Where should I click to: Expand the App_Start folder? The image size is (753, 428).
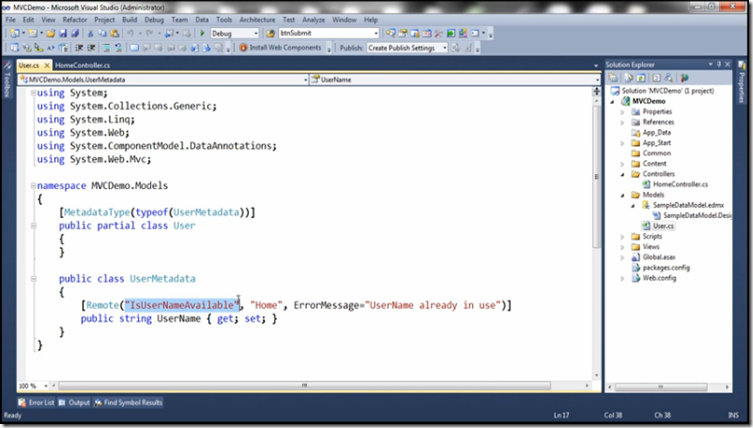[x=622, y=143]
